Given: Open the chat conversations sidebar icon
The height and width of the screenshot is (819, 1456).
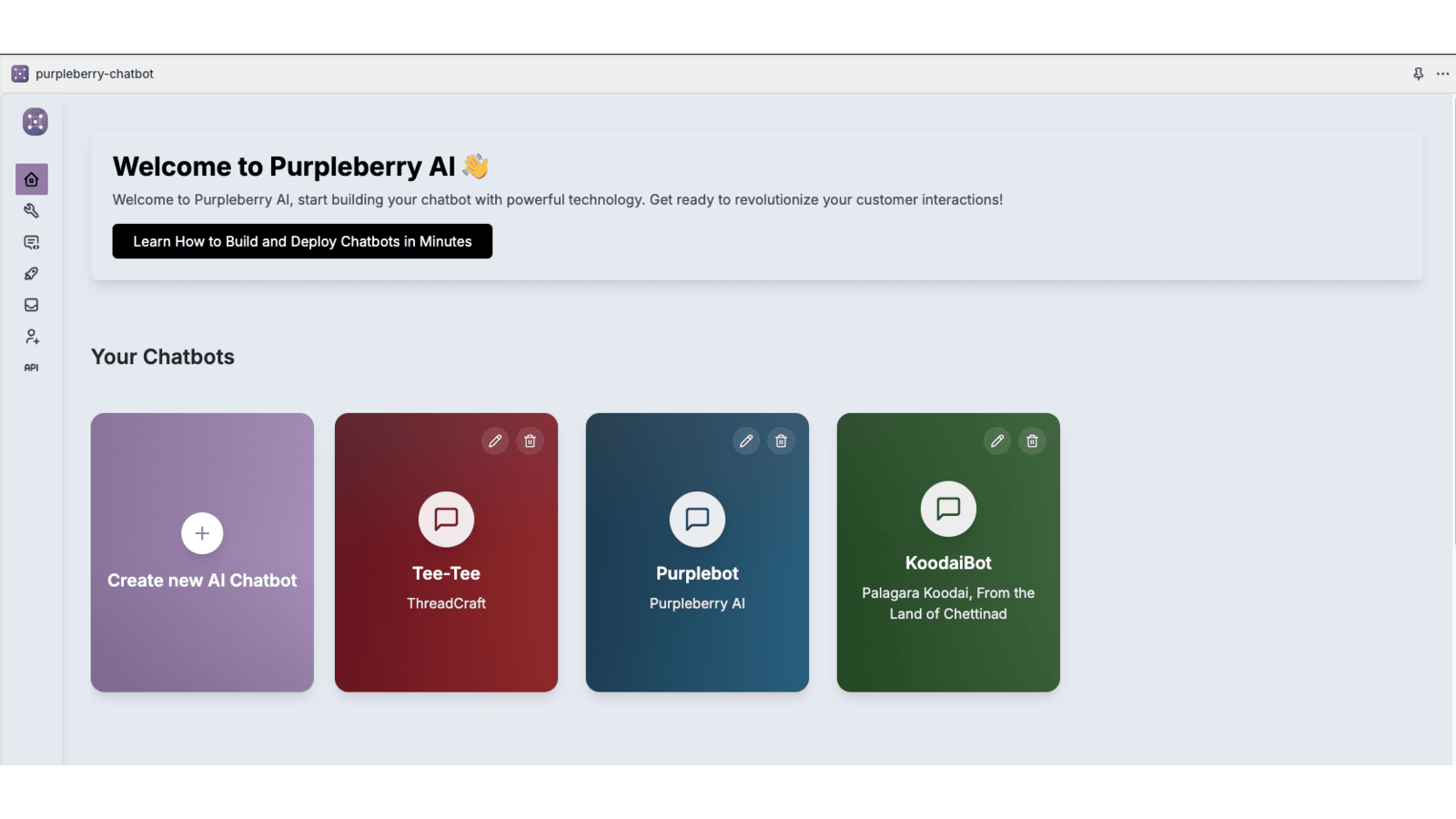Looking at the screenshot, I should [32, 242].
